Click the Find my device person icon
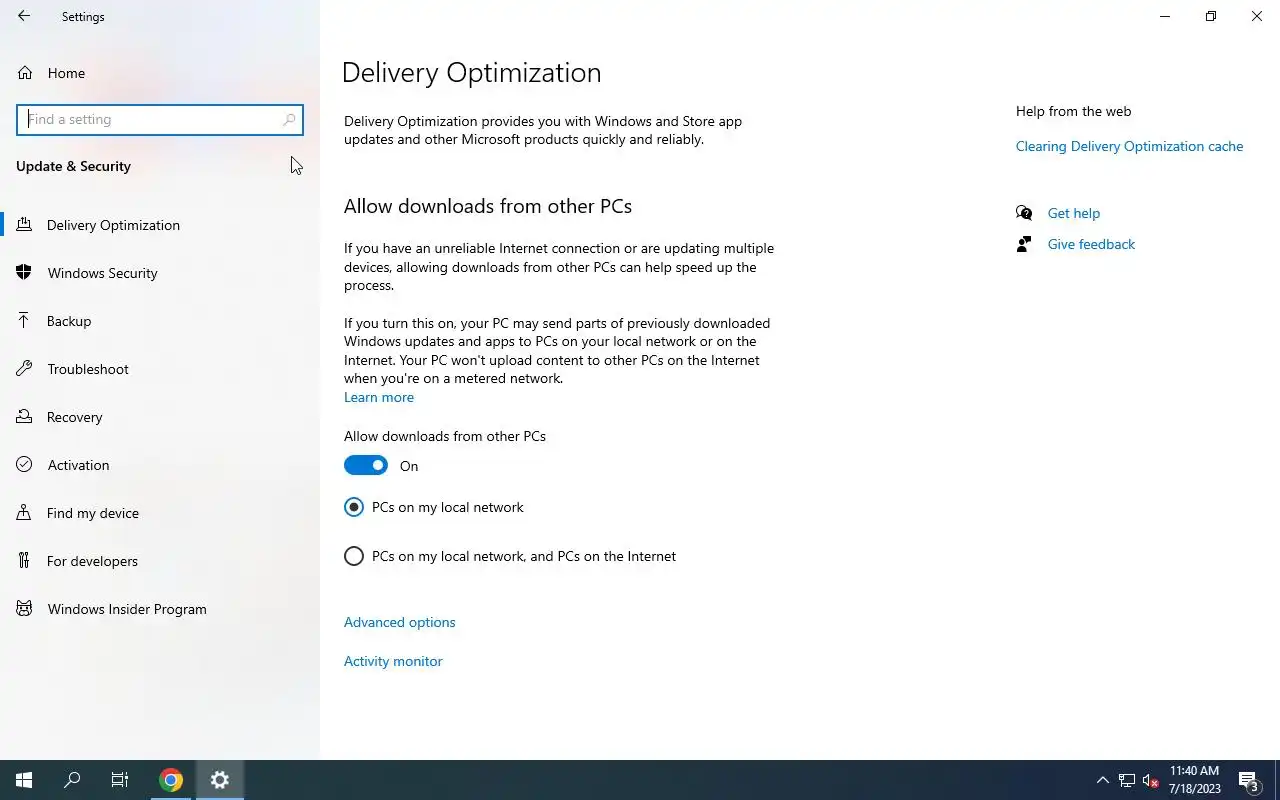The height and width of the screenshot is (800, 1280). tap(25, 513)
